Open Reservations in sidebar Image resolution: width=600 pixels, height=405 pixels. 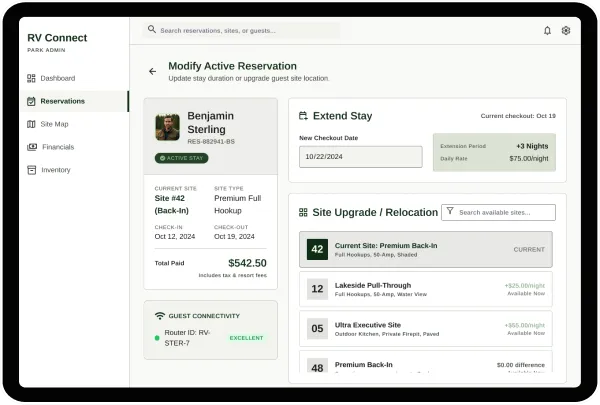74,101
